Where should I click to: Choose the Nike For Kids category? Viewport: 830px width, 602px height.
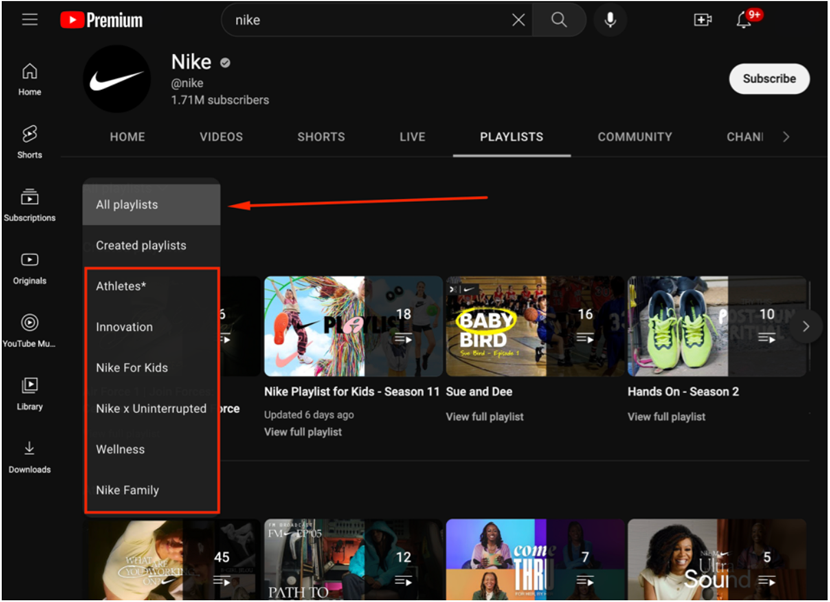click(151, 368)
